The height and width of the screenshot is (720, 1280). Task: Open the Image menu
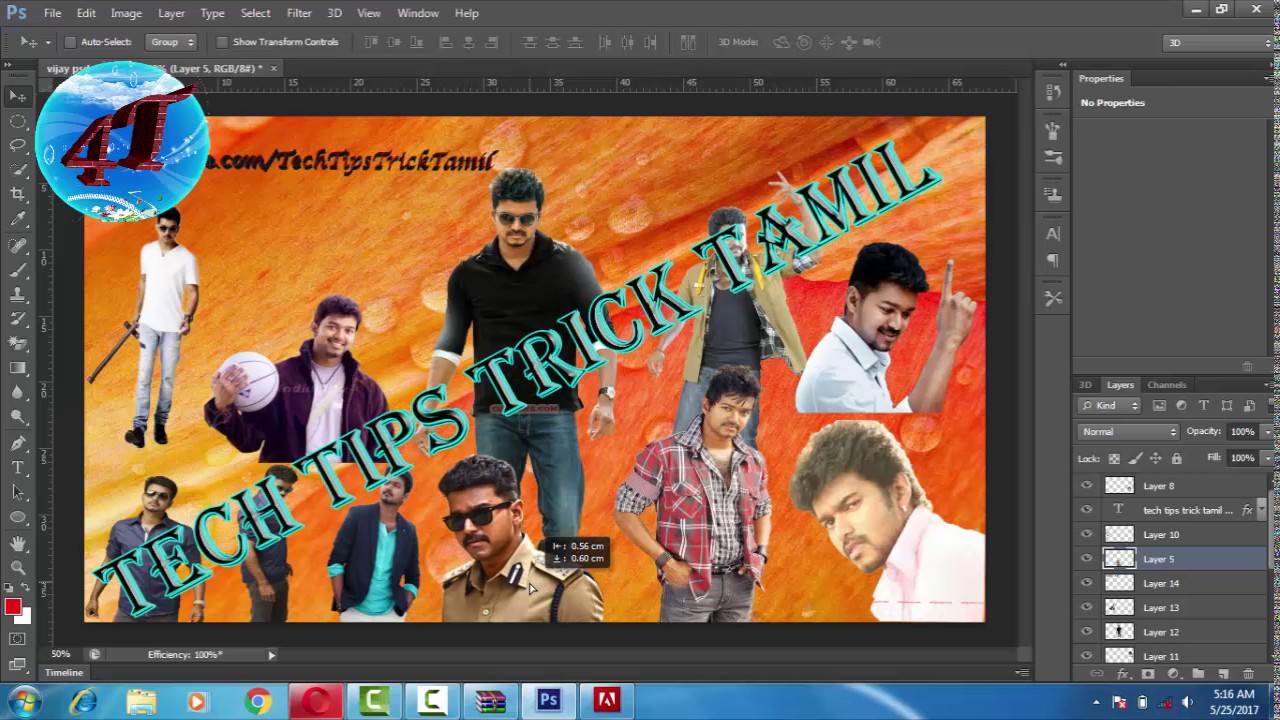tap(126, 13)
